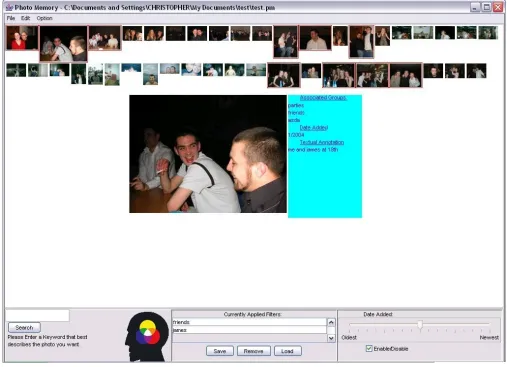The image size is (507, 367).
Task: Click the Save filters button
Action: point(220,351)
